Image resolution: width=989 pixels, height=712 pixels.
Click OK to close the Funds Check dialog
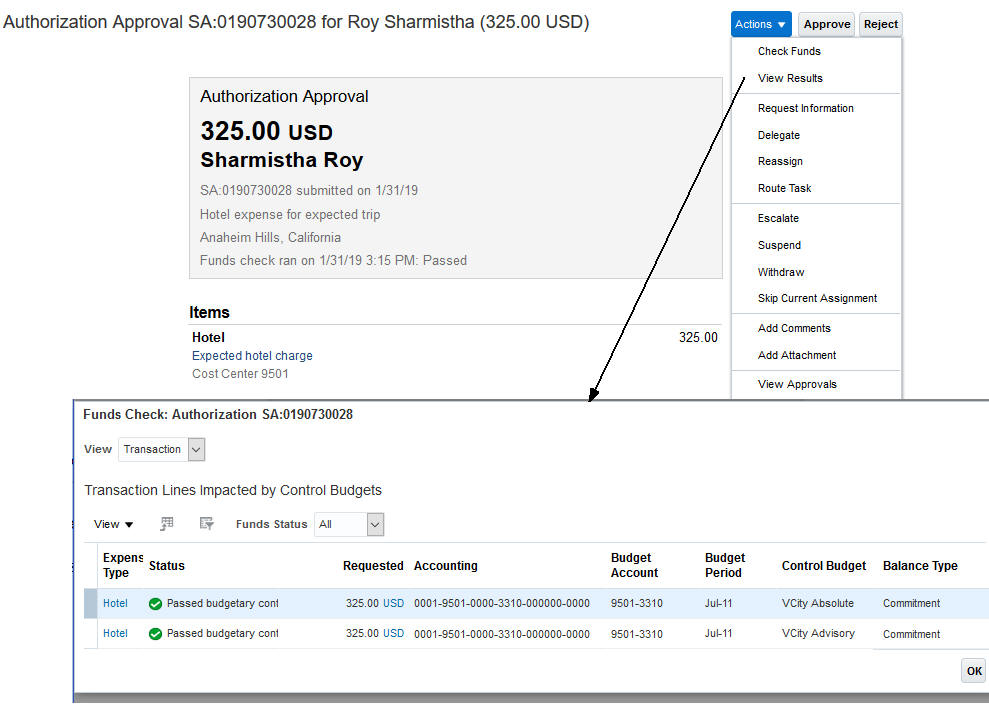(974, 671)
